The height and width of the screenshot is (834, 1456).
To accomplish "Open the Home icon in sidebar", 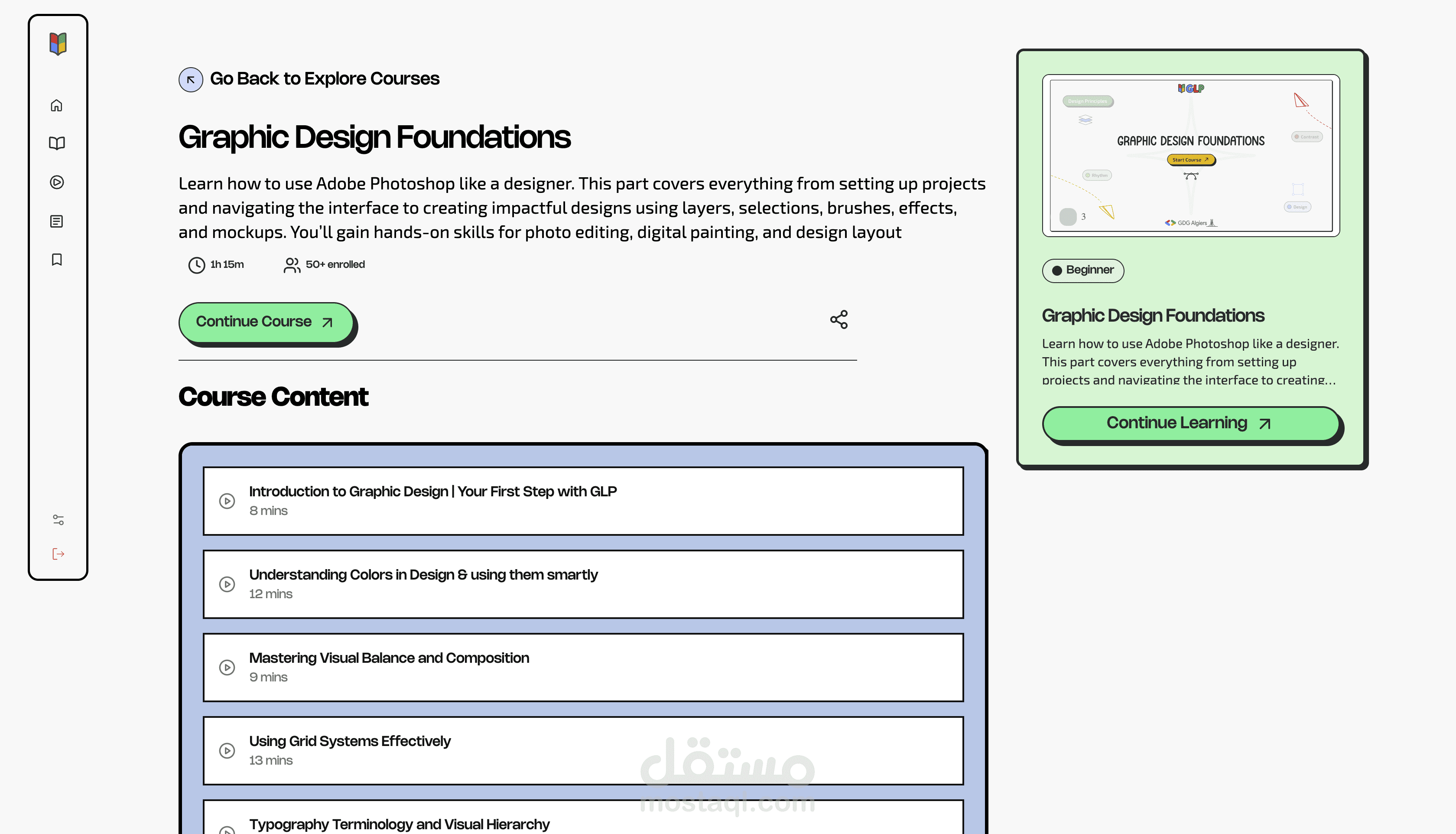I will tap(57, 105).
